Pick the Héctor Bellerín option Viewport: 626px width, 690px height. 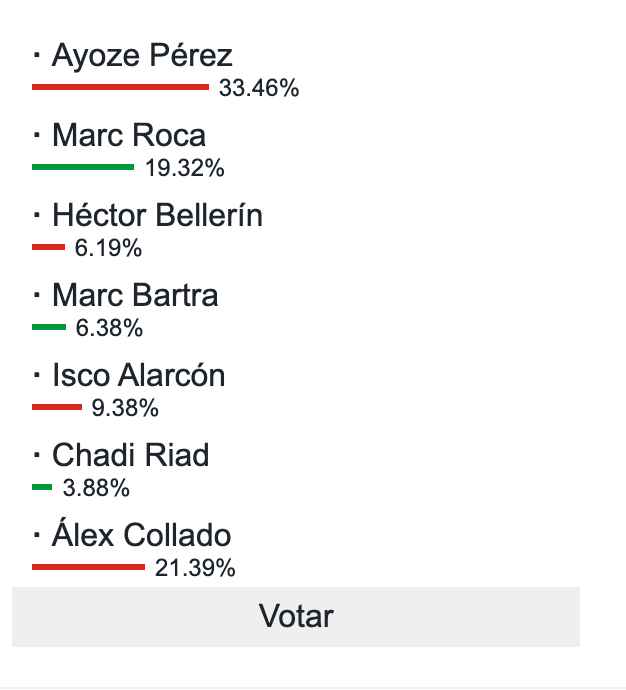(156, 216)
